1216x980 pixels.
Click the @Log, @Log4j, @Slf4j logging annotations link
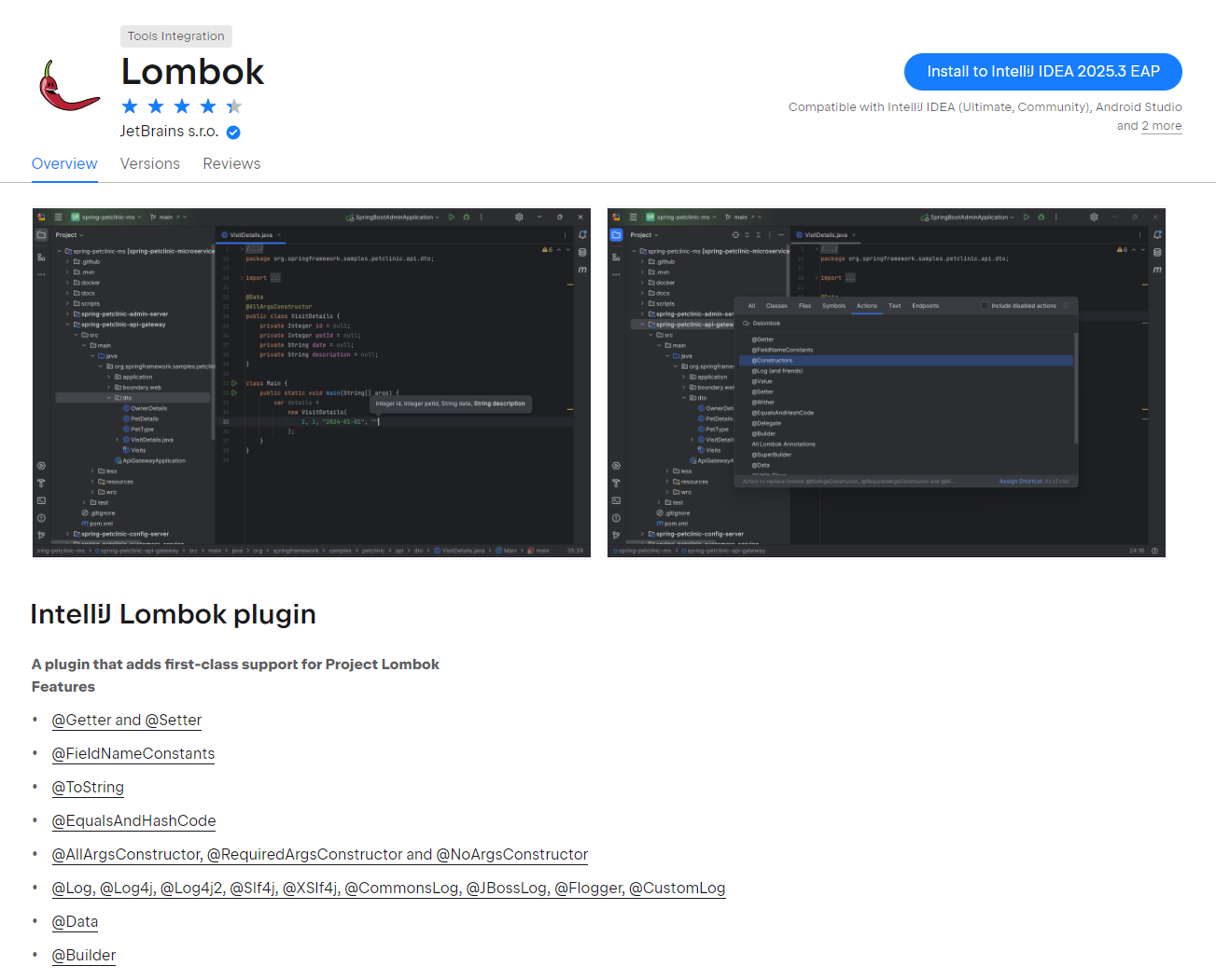388,889
